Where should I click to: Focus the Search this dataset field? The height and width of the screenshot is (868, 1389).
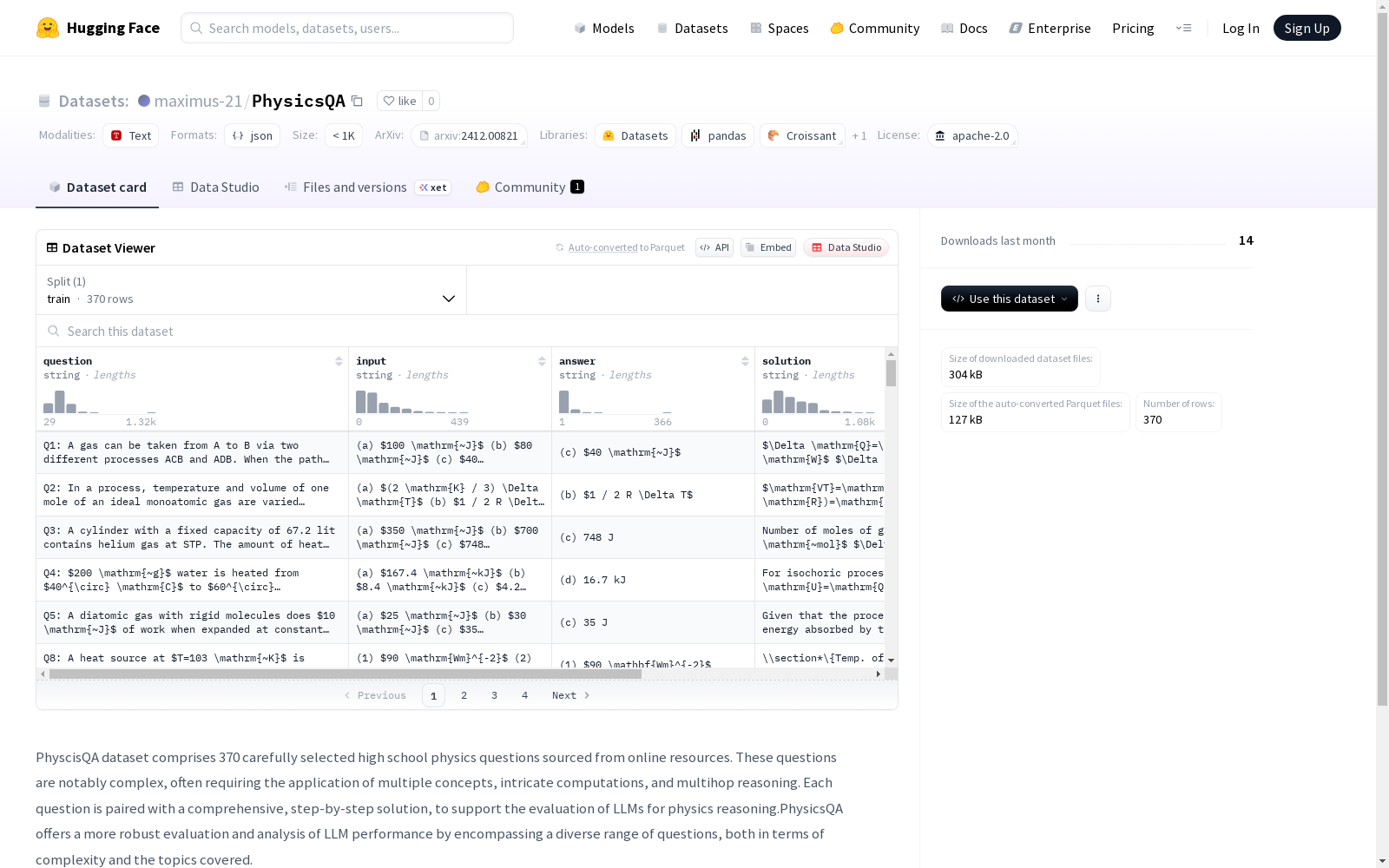point(467,331)
